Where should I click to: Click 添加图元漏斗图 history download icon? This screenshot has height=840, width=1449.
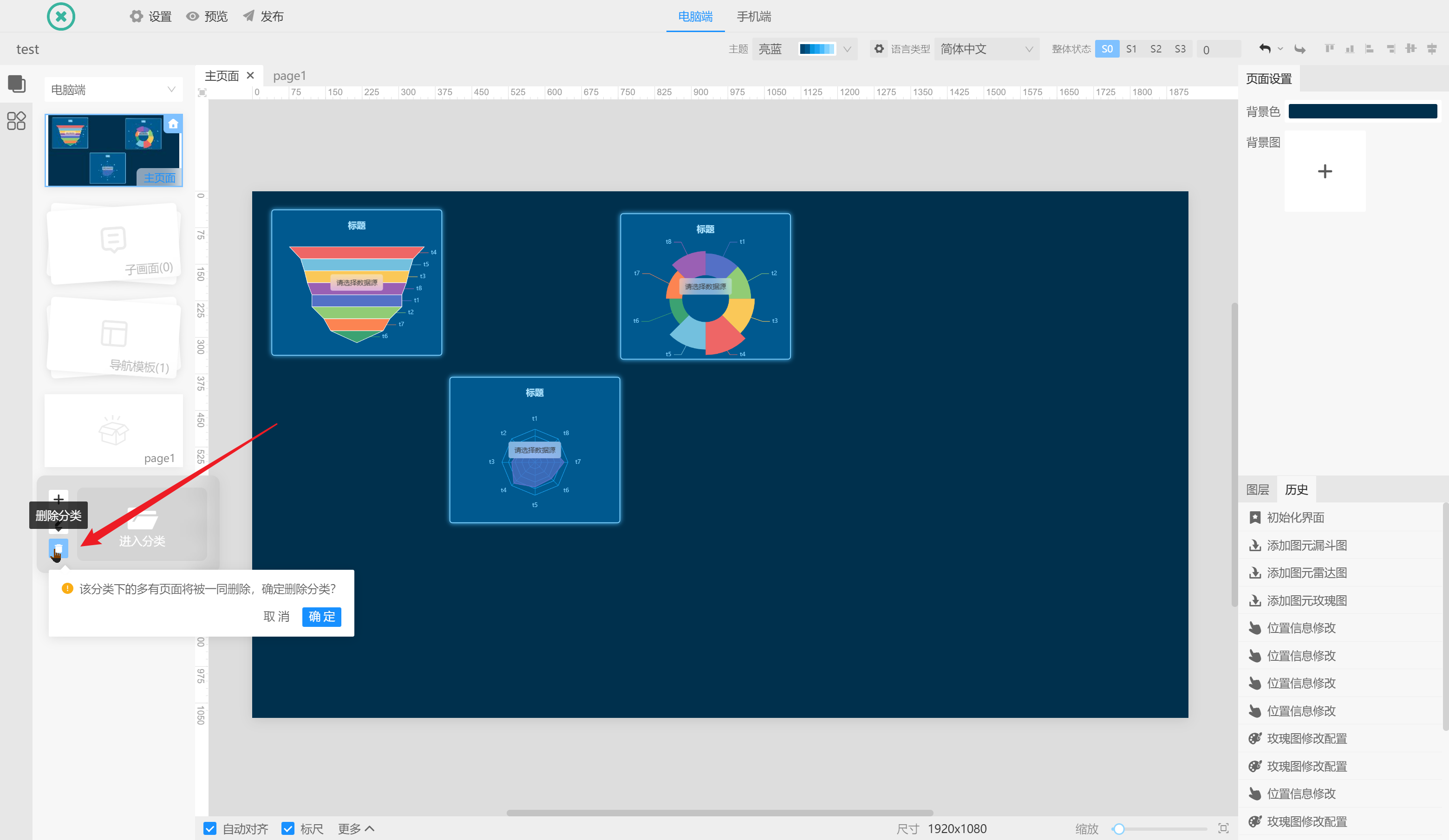[x=1255, y=545]
